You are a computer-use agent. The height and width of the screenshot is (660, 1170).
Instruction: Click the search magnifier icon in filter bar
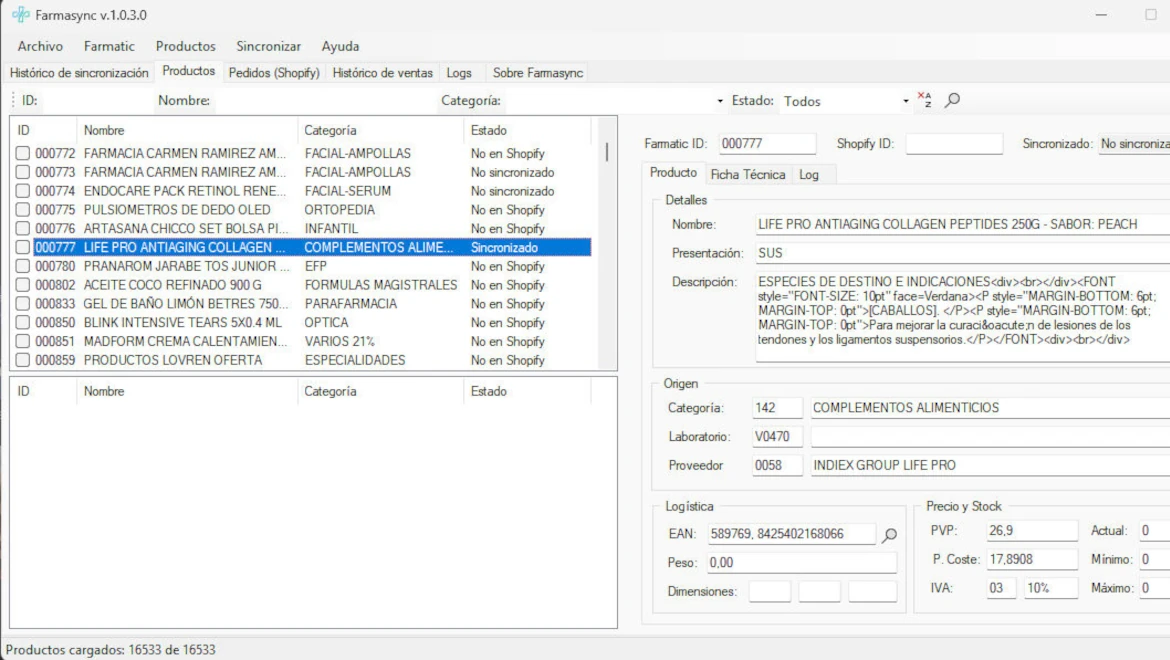(x=952, y=100)
